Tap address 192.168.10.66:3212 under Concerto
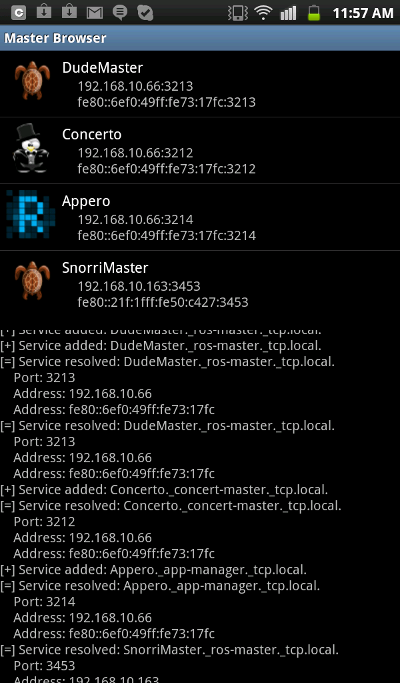The width and height of the screenshot is (400, 683). (135, 153)
